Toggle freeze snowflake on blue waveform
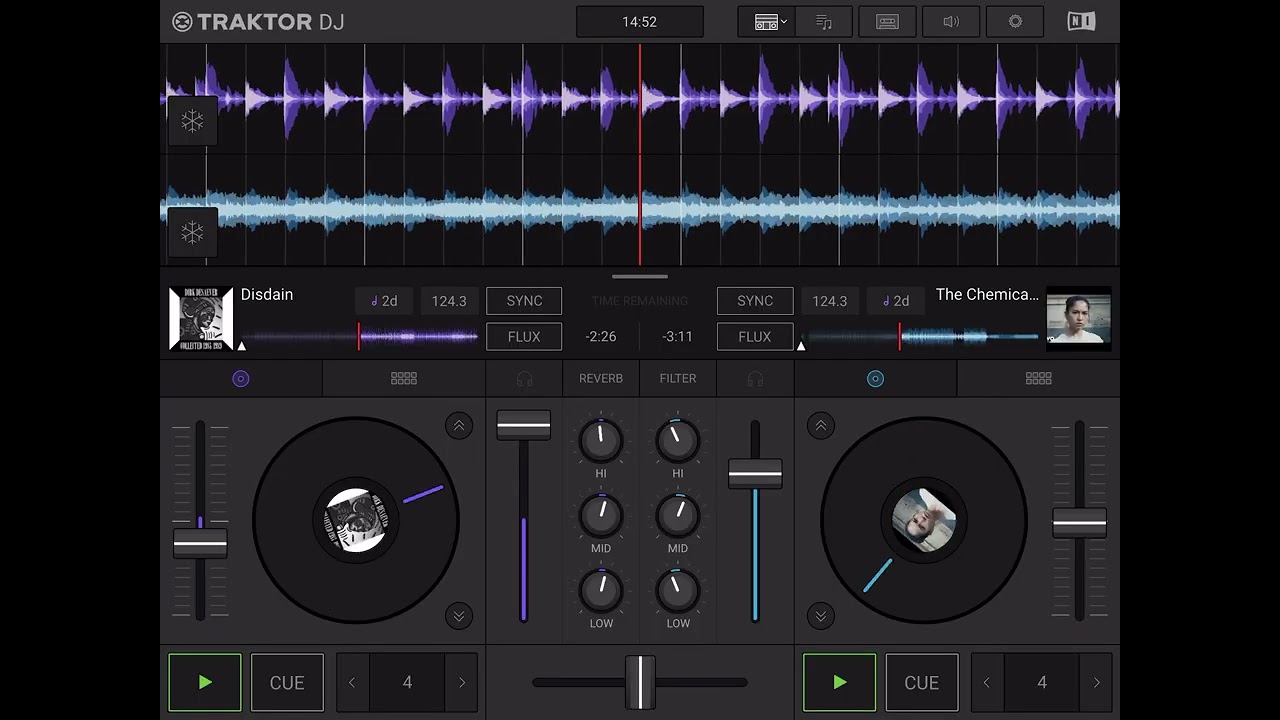This screenshot has height=720, width=1280. point(192,233)
